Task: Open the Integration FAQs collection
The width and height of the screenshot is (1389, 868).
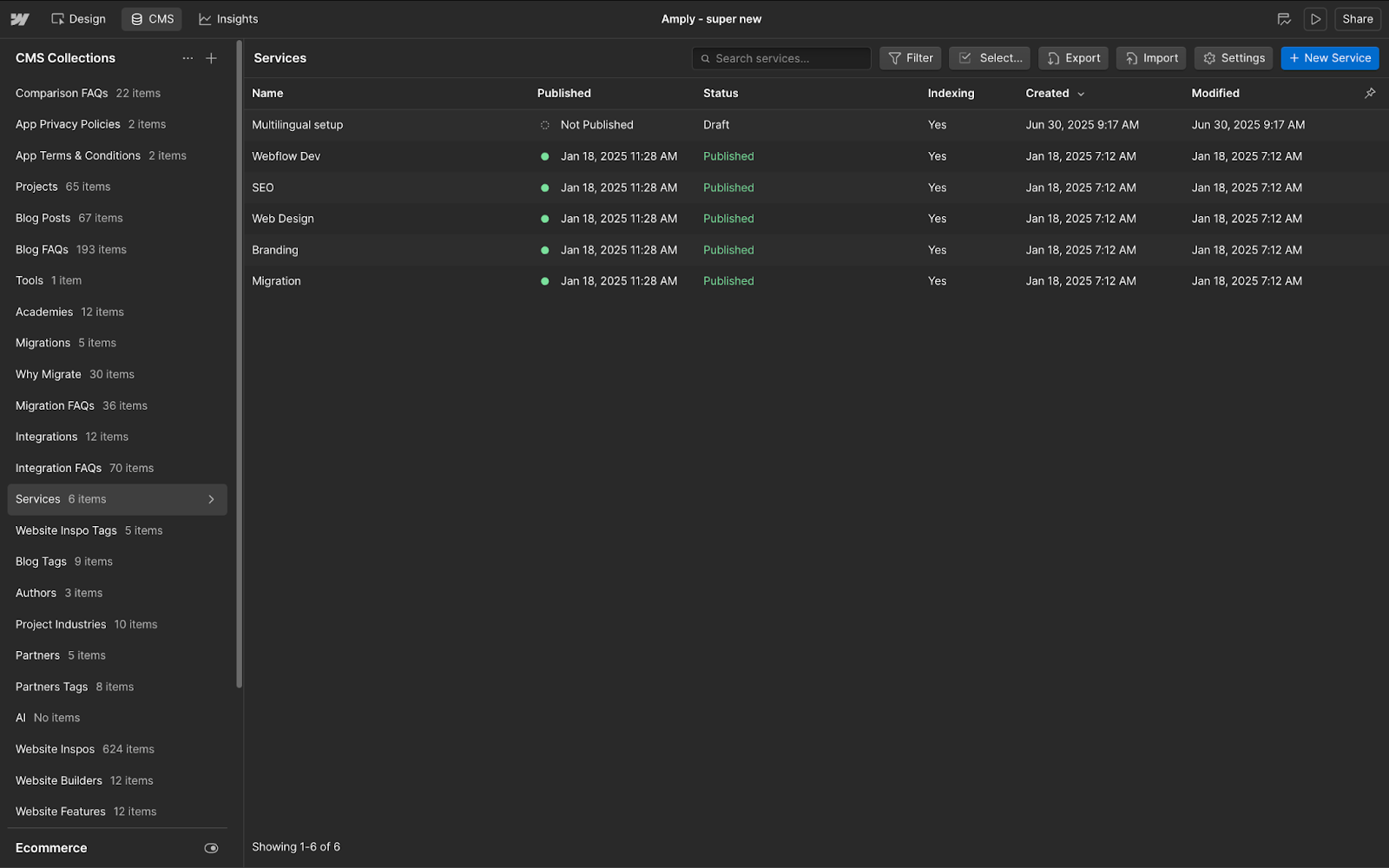Action: click(117, 468)
